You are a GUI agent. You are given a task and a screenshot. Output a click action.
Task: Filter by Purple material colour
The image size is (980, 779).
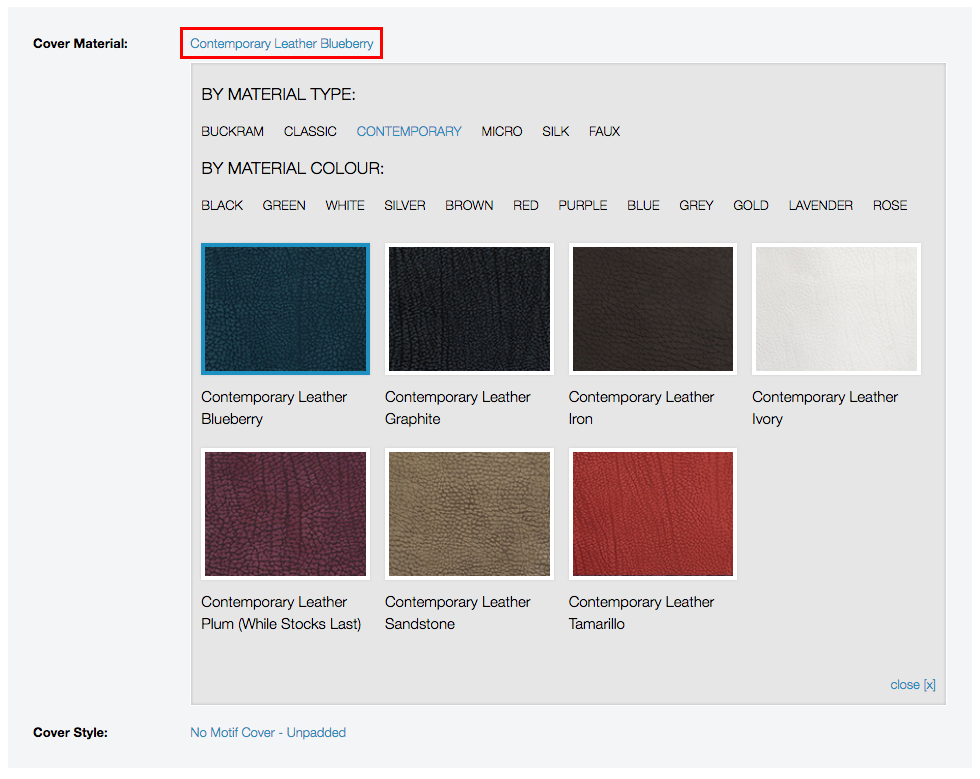(583, 205)
